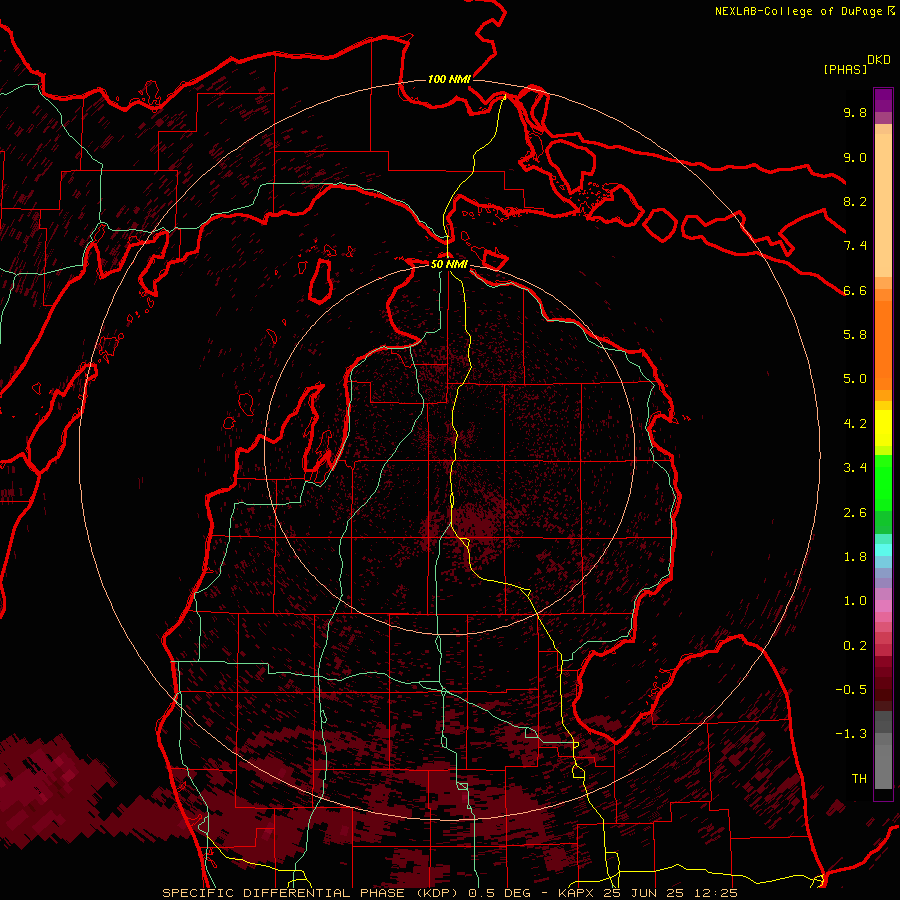This screenshot has width=900, height=900.
Task: Click the 1.8 scale value
Action: click(x=855, y=557)
